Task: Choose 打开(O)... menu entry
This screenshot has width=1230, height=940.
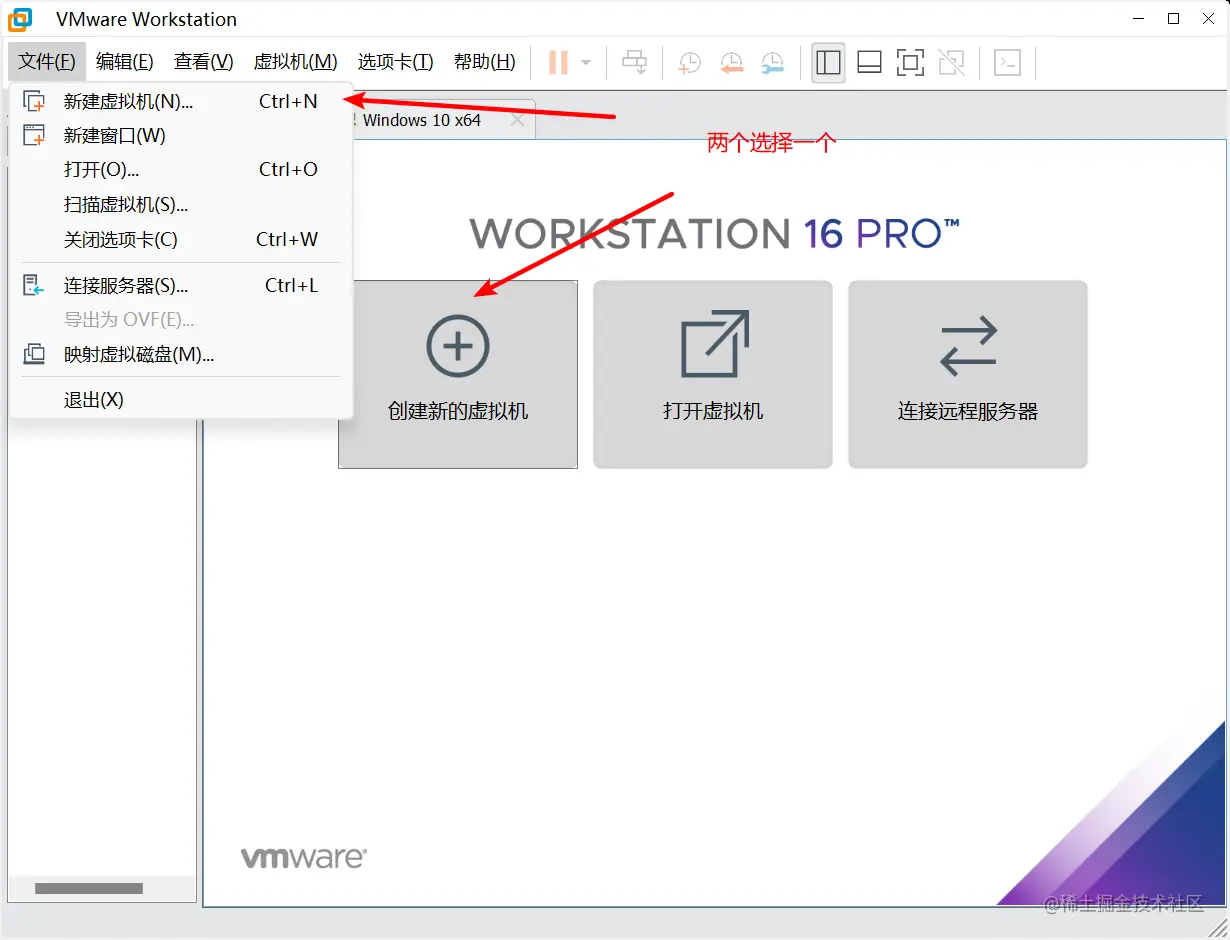Action: point(181,169)
